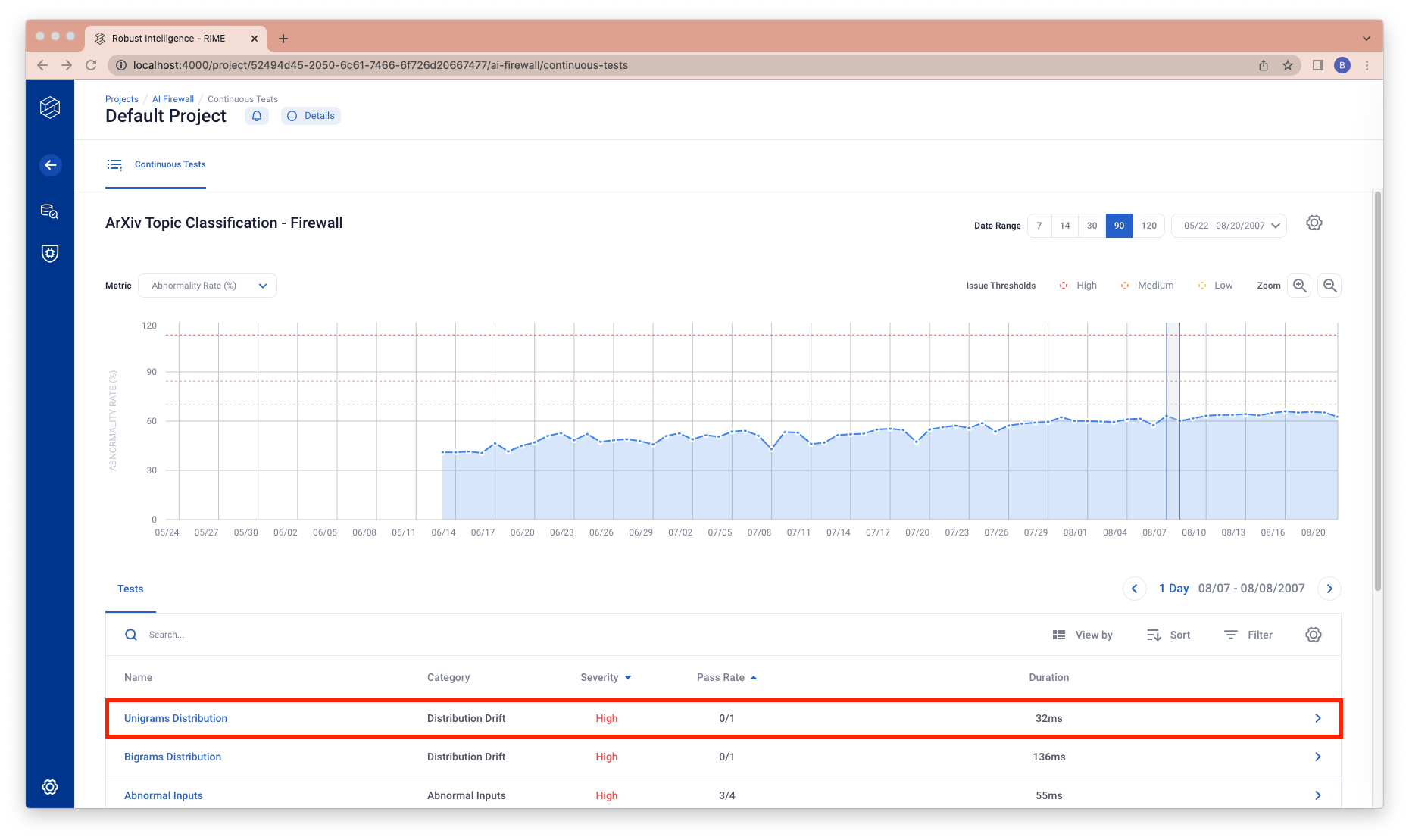Select the Robust Intelligence - RIME browser tab

pos(176,39)
